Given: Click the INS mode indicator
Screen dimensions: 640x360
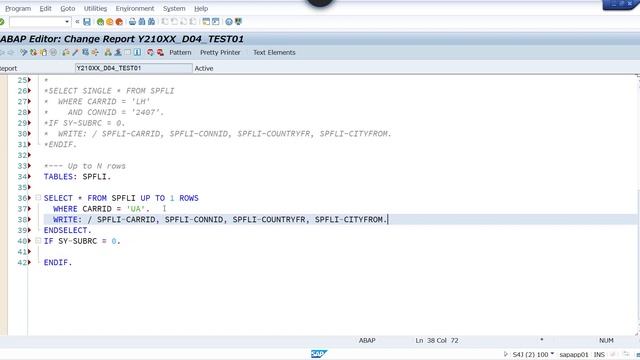Looking at the screenshot, I should pyautogui.click(x=599, y=354).
